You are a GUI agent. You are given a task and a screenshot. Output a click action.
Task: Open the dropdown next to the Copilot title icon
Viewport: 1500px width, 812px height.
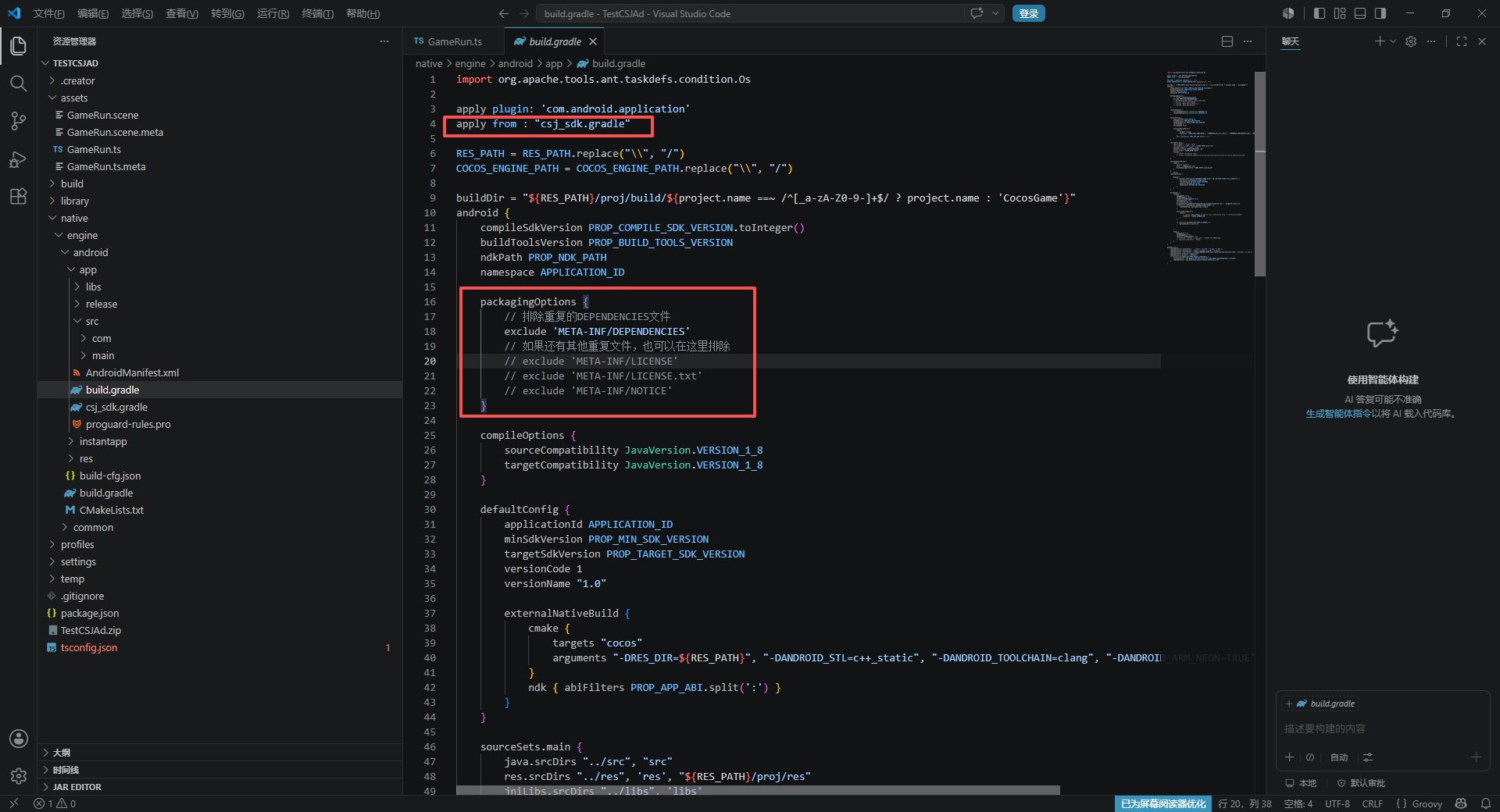(x=996, y=13)
